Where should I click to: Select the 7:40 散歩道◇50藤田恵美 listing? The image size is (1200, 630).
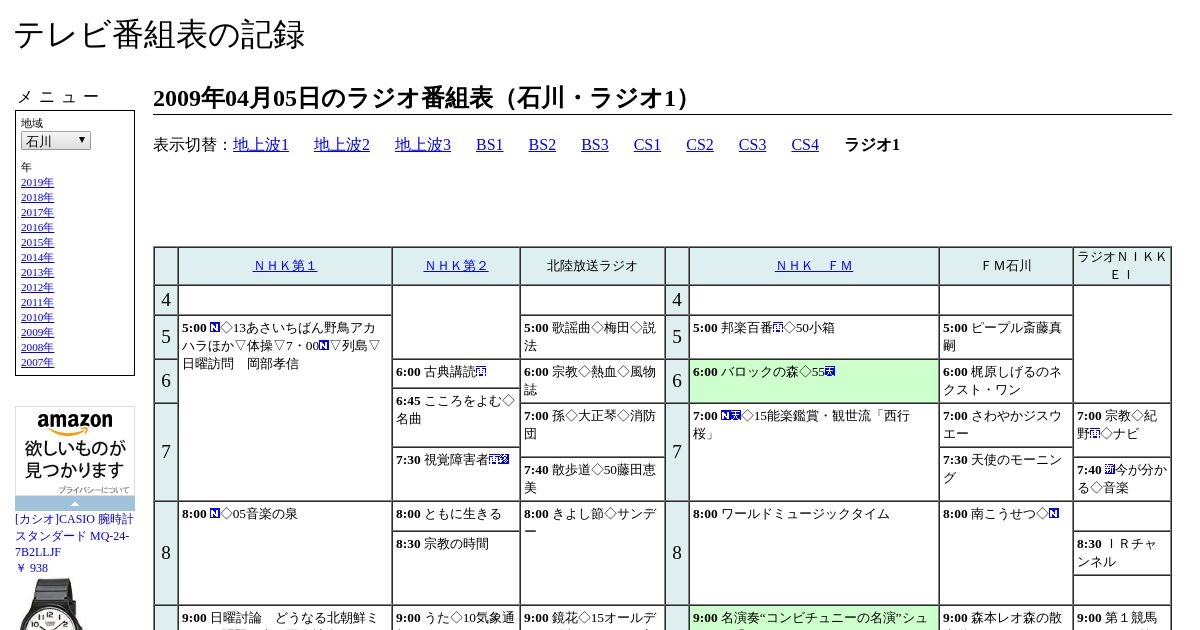[x=592, y=479]
